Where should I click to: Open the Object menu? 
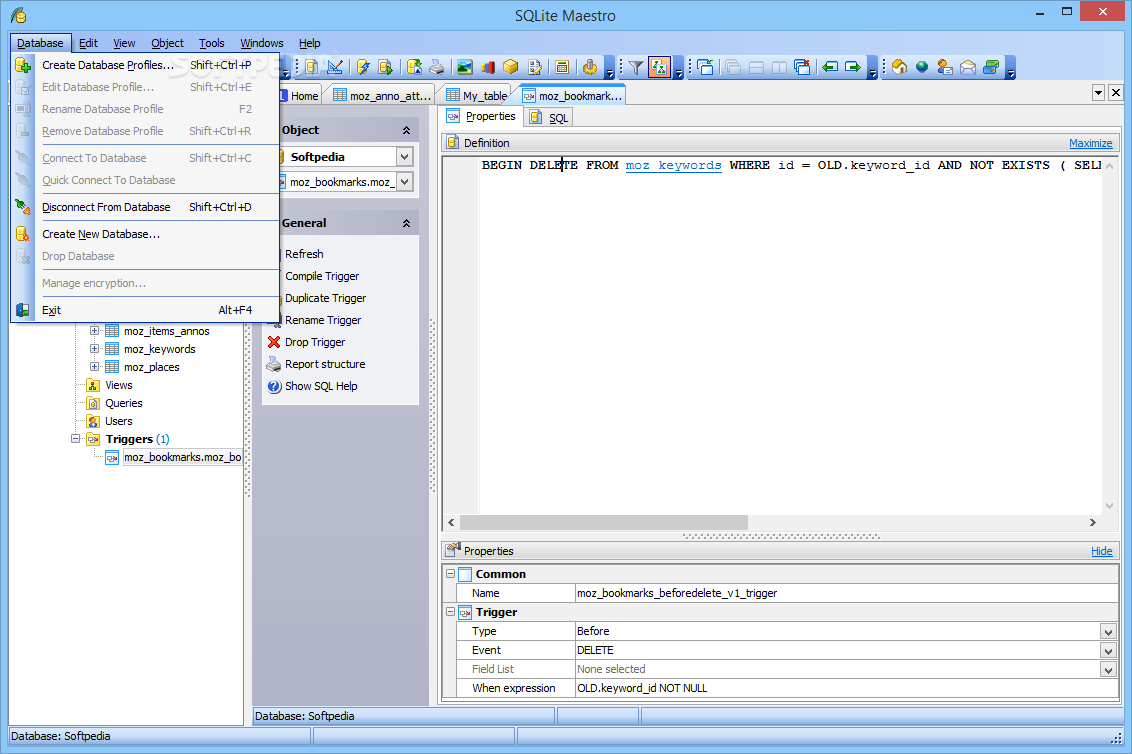167,43
